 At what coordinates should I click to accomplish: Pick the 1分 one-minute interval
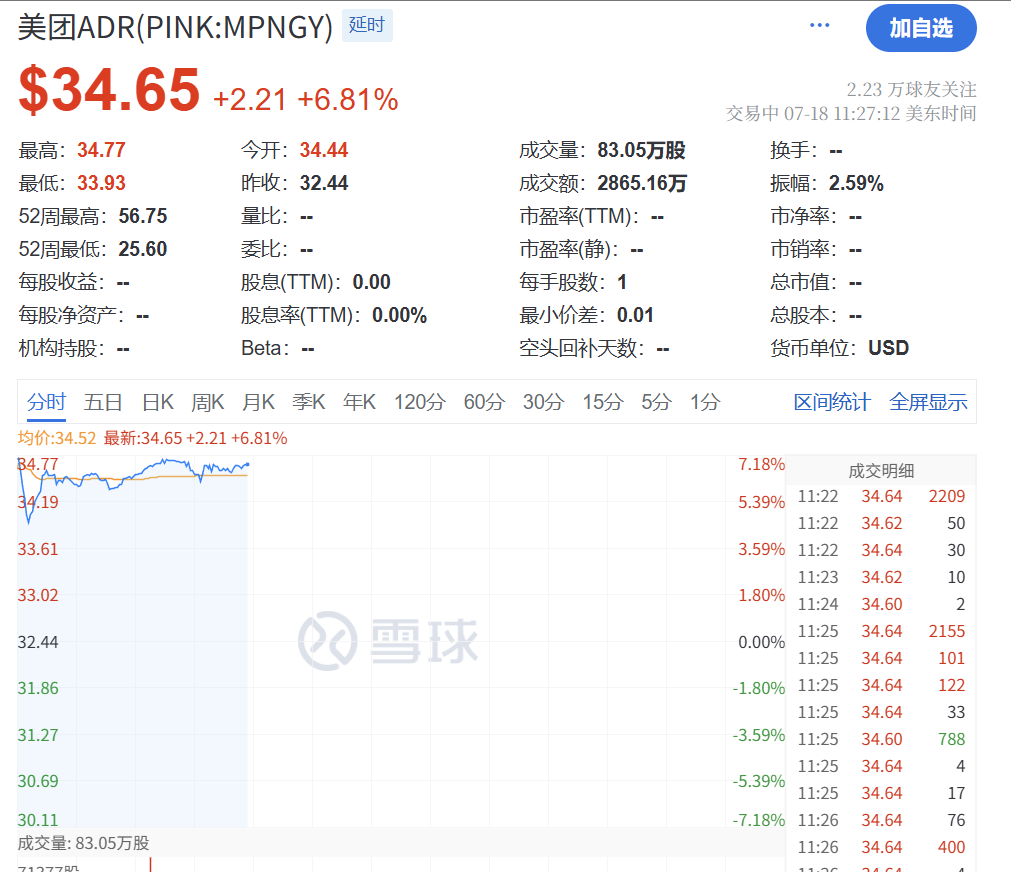tap(704, 403)
